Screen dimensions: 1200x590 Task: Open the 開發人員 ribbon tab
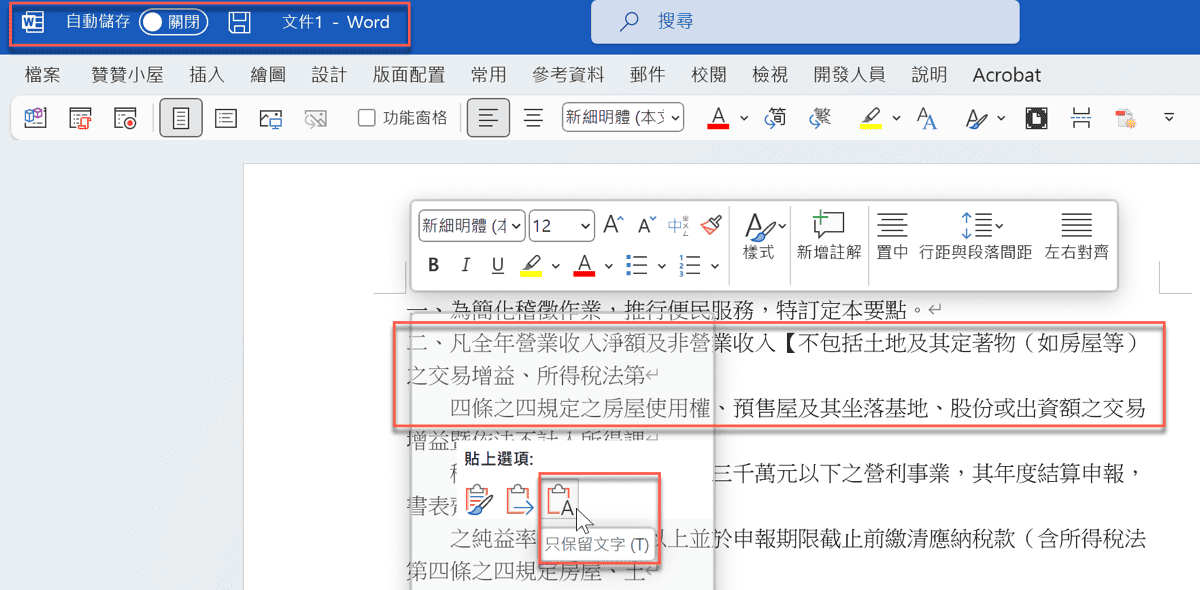(x=849, y=75)
